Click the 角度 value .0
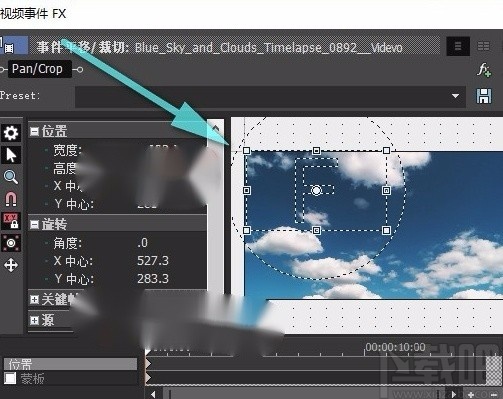The width and height of the screenshot is (503, 399). coord(142,243)
